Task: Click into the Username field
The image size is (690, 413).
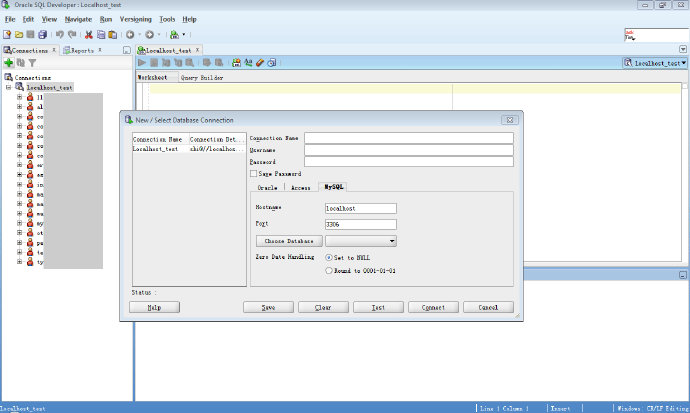Action: pos(409,150)
